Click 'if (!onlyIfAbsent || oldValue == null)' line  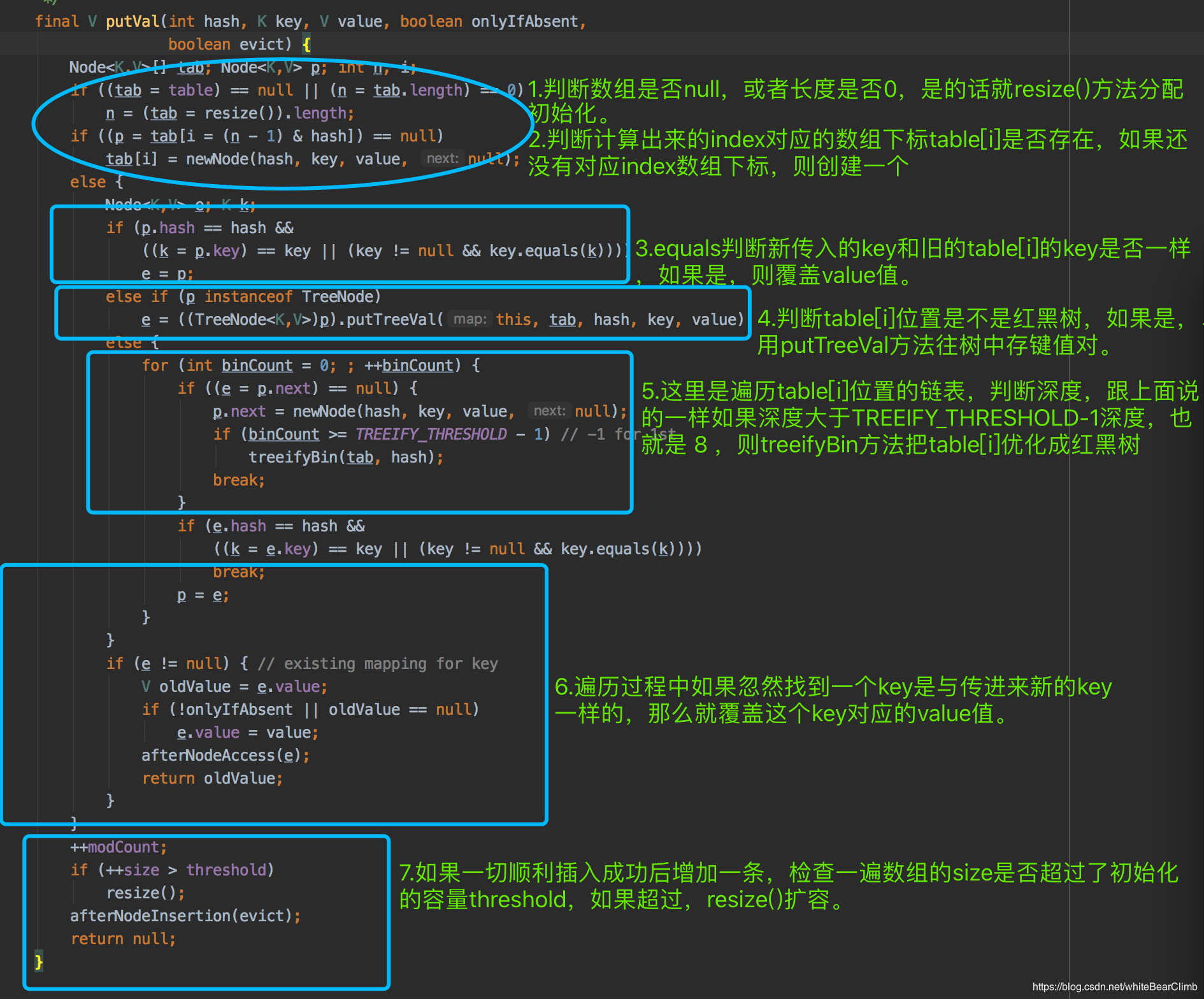310,710
